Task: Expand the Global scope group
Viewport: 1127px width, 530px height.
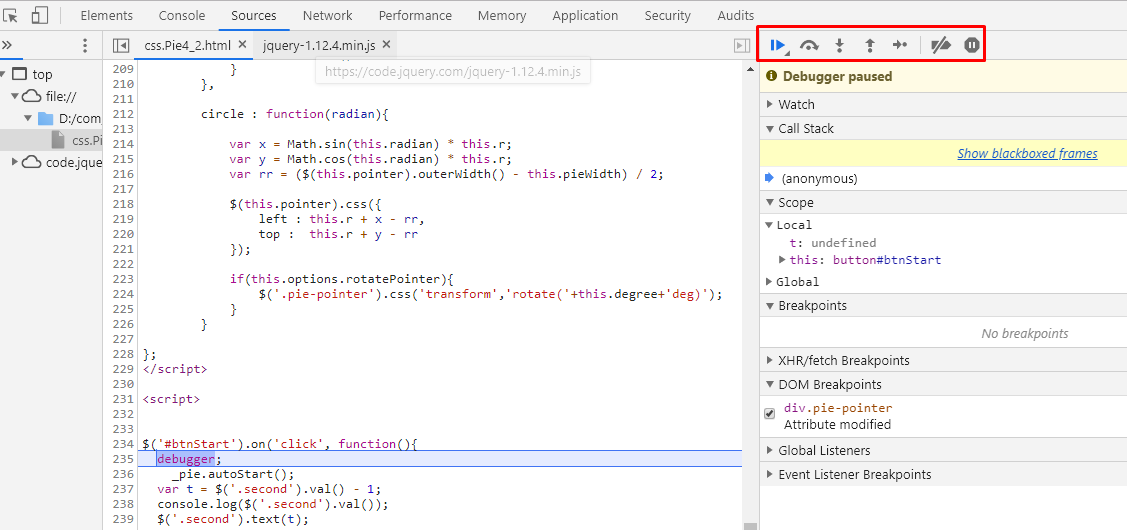Action: (x=770, y=282)
